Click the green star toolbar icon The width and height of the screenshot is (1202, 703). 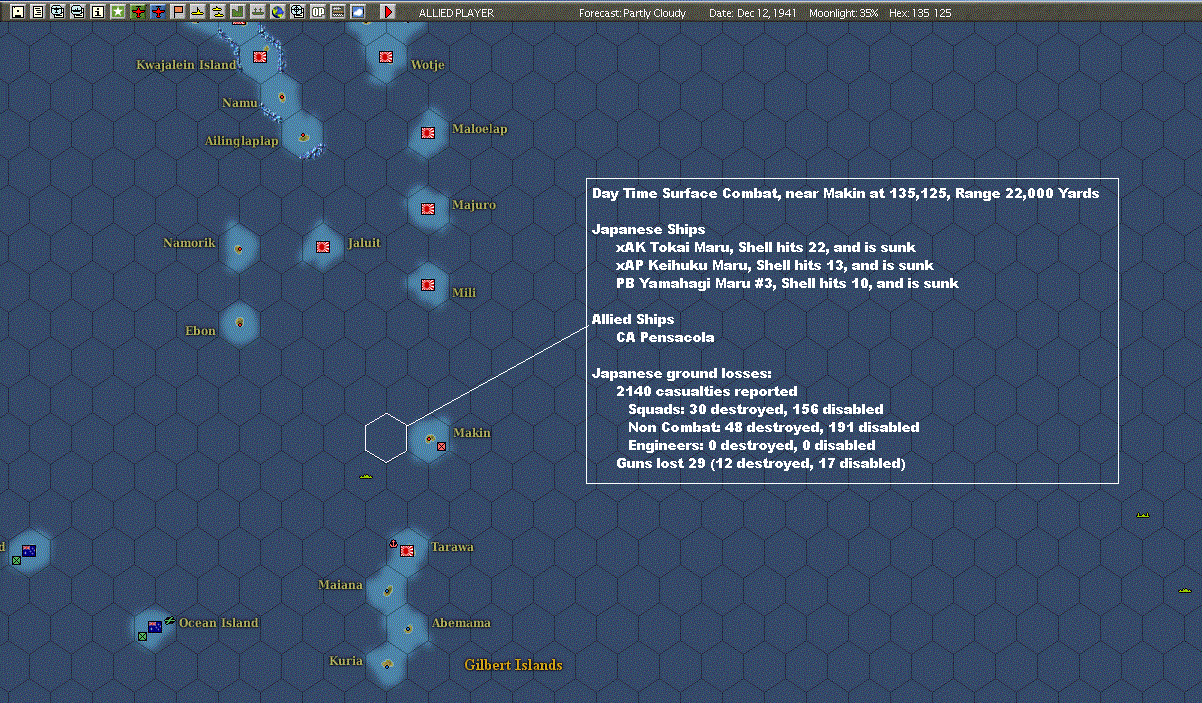tap(118, 12)
